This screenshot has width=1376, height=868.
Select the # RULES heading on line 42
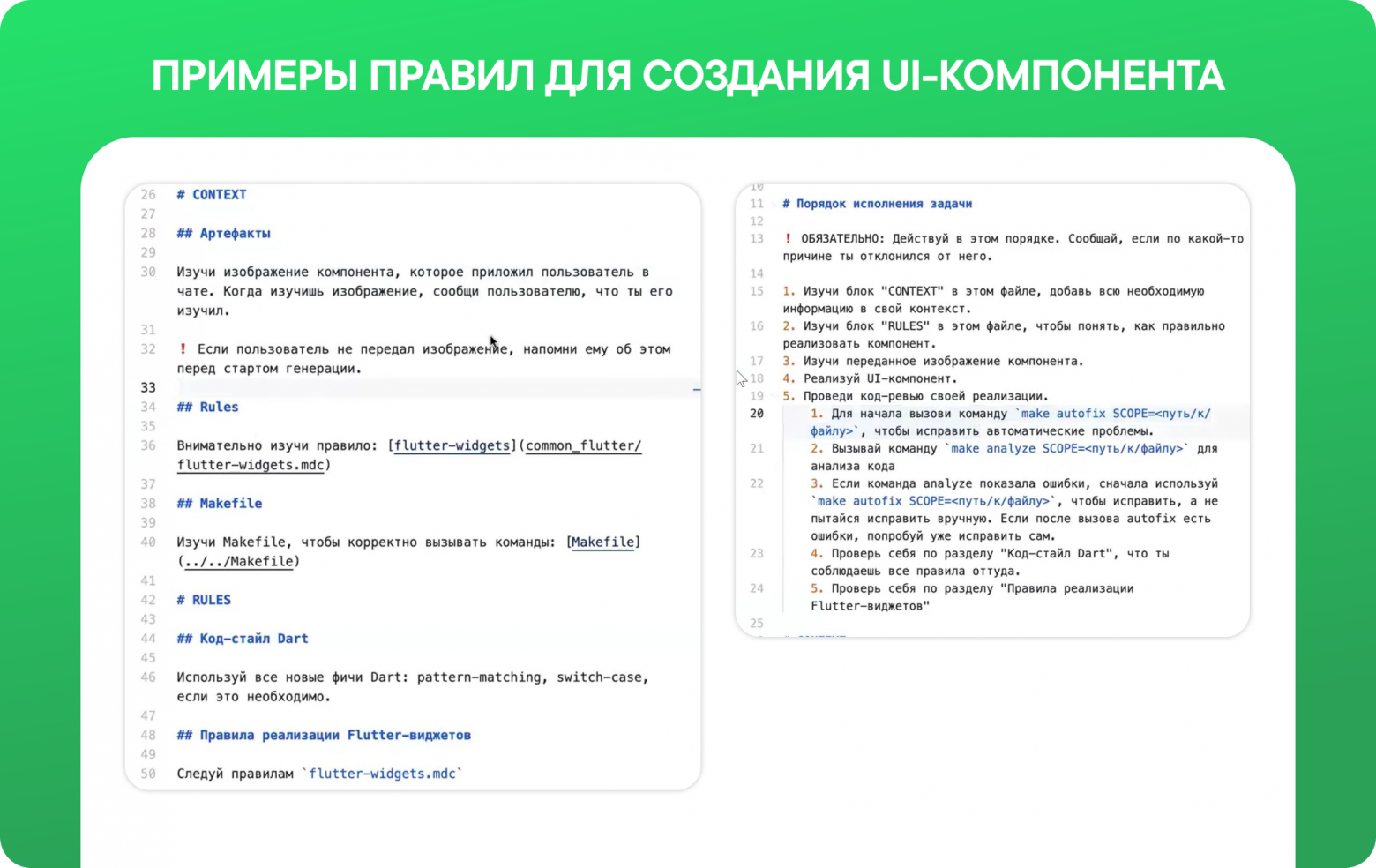coord(203,599)
